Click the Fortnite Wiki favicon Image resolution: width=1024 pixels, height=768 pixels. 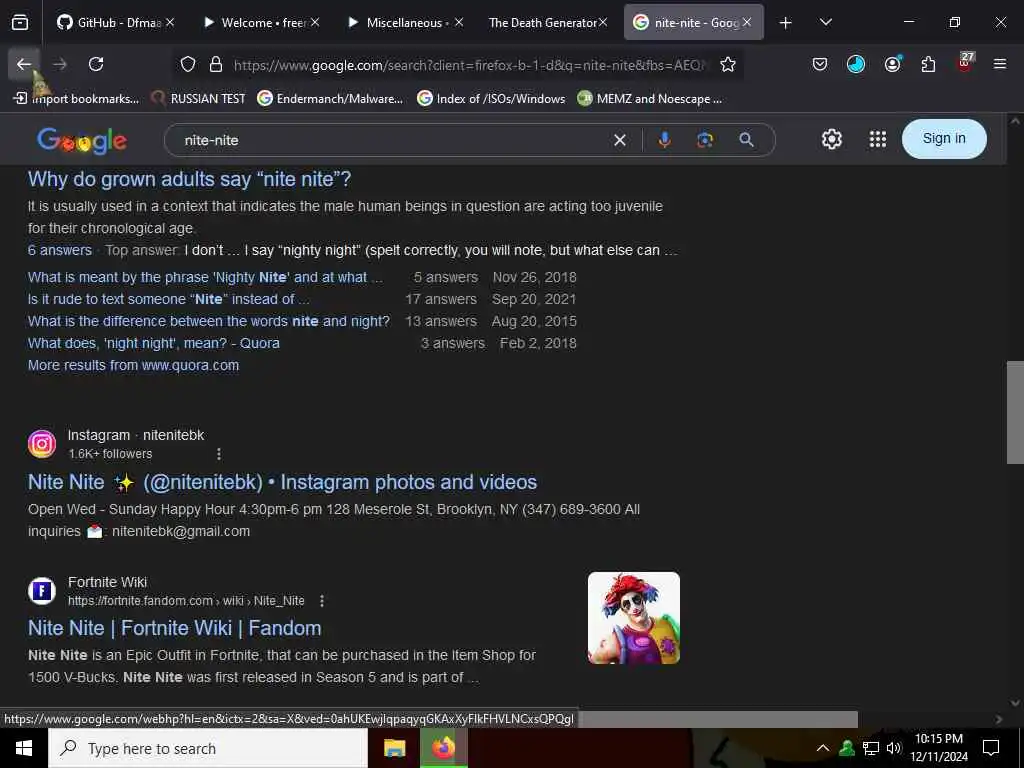pyautogui.click(x=42, y=591)
